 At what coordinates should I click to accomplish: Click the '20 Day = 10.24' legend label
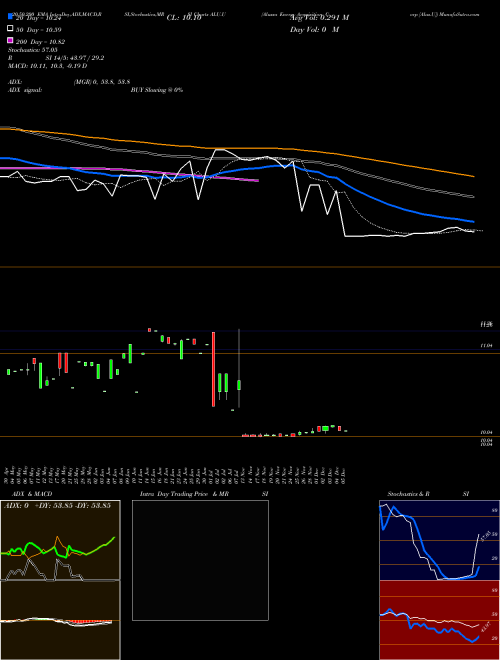coord(39,18)
